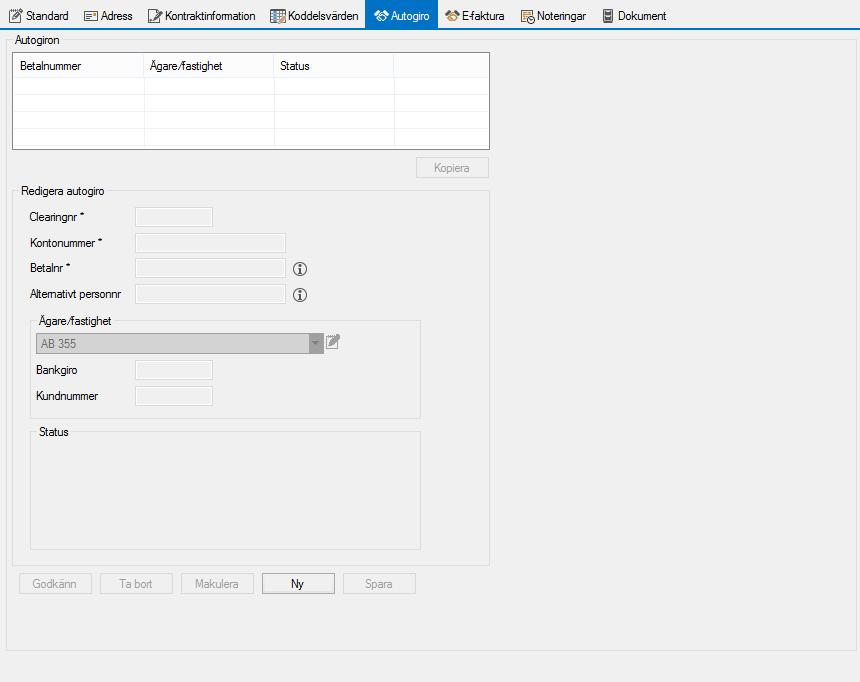The height and width of the screenshot is (682, 860).
Task: Click the Status column header
Action: pyautogui.click(x=333, y=66)
